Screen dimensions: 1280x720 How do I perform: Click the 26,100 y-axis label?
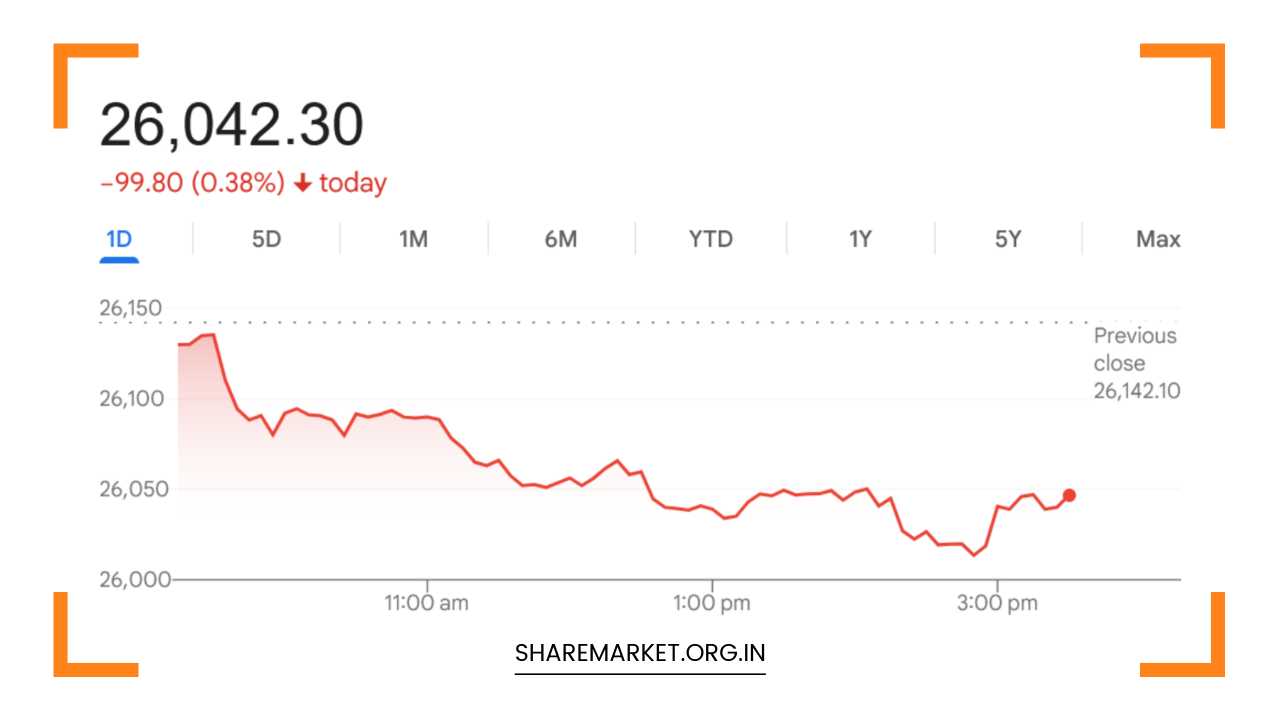click(x=130, y=399)
